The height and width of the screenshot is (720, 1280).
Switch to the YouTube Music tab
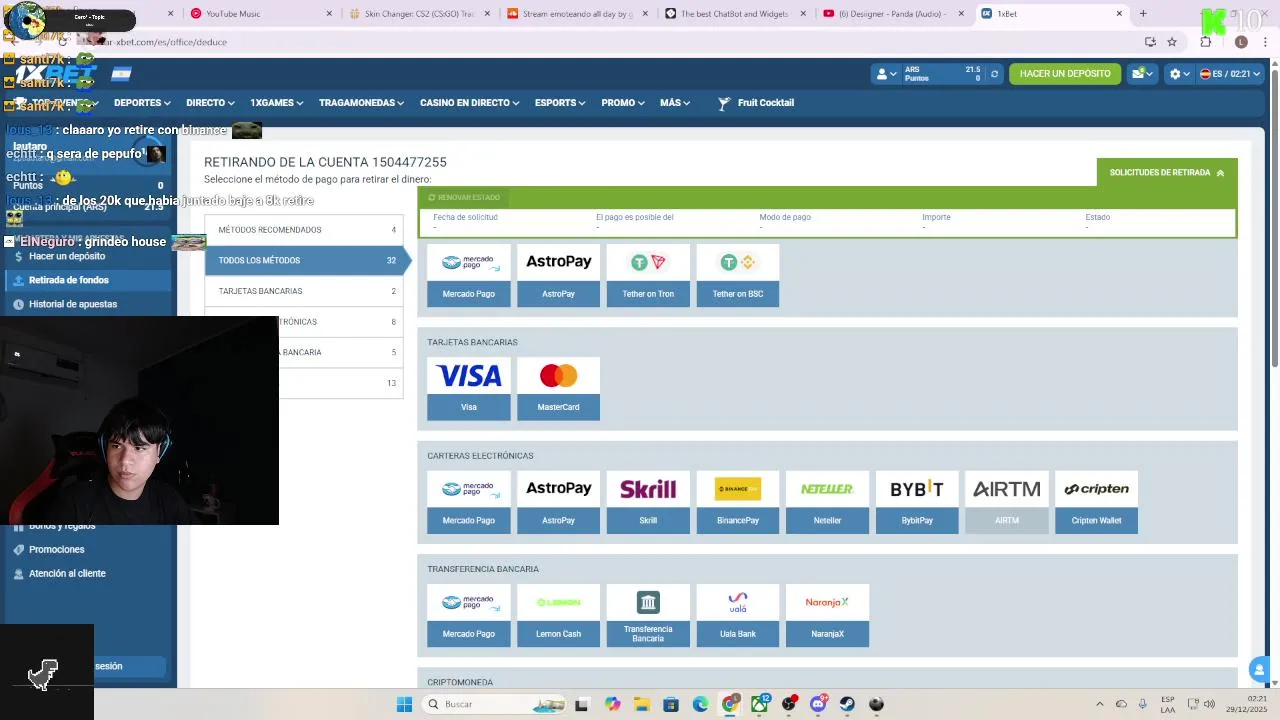[262, 14]
